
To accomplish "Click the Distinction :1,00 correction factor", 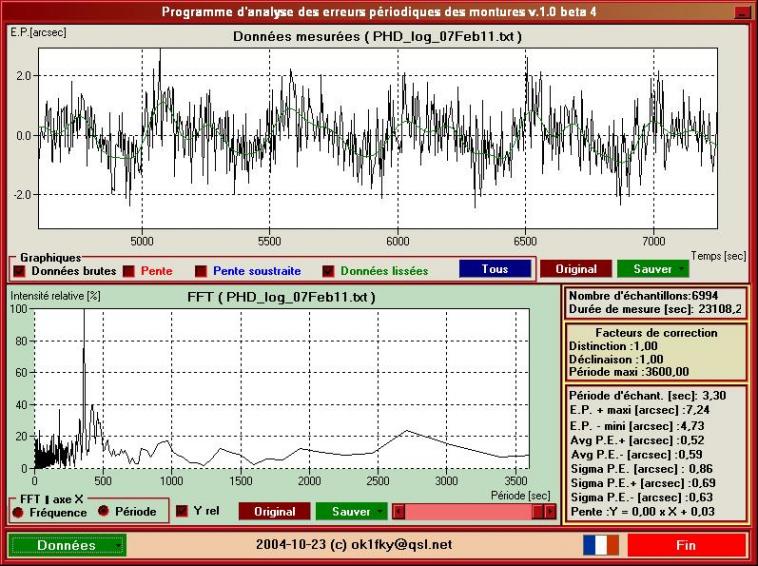I will (613, 346).
